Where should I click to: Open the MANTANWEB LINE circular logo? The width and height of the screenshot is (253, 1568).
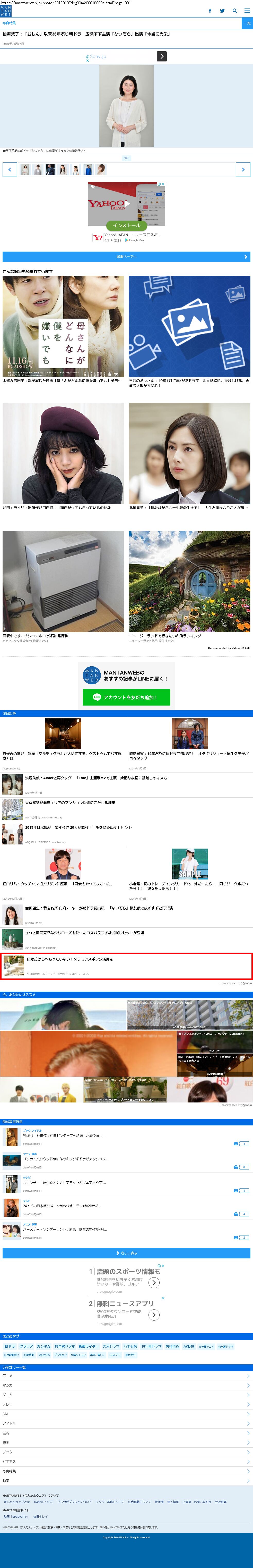pyautogui.click(x=92, y=676)
